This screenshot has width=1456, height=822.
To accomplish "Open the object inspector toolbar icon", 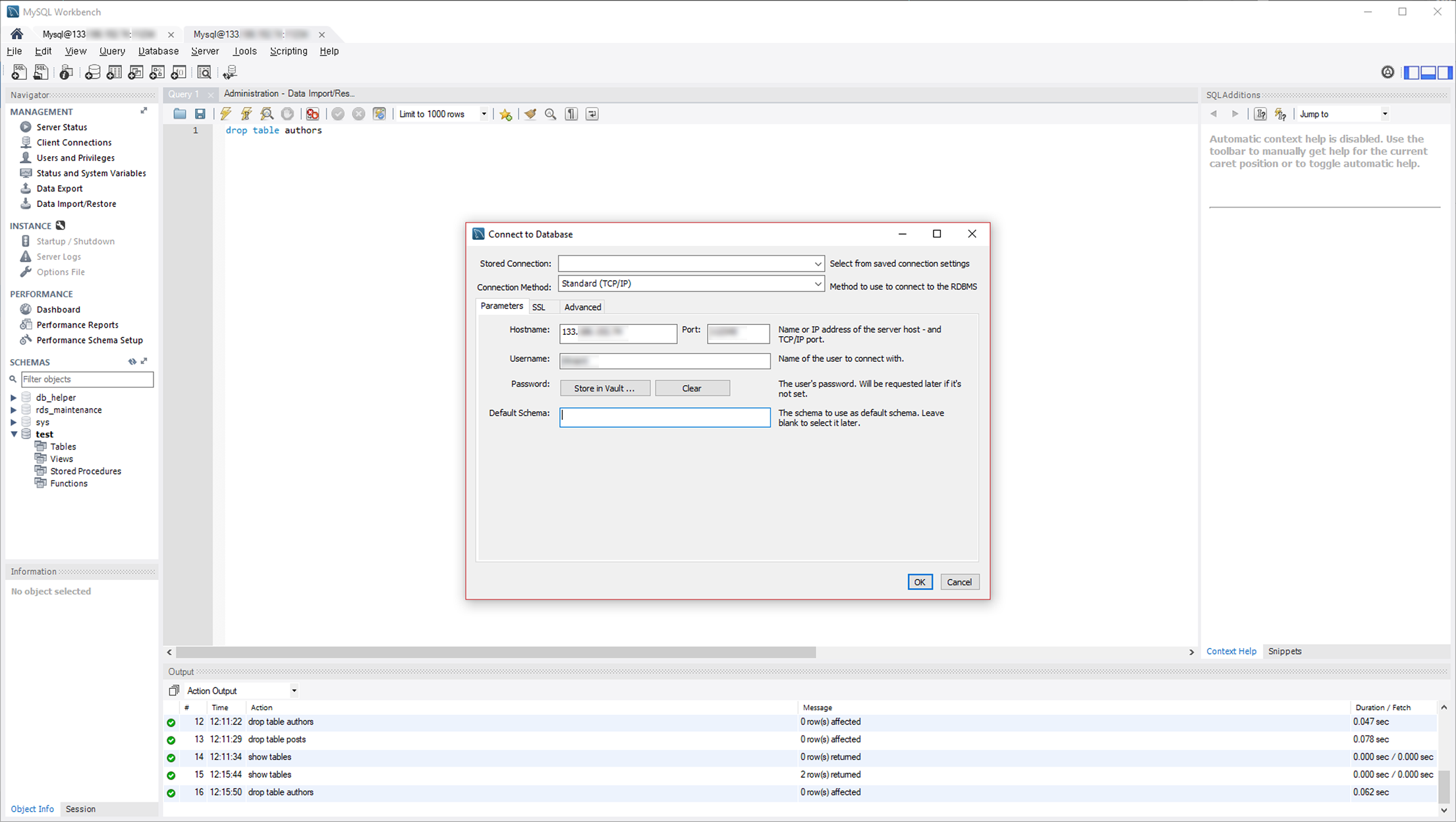I will (x=66, y=72).
